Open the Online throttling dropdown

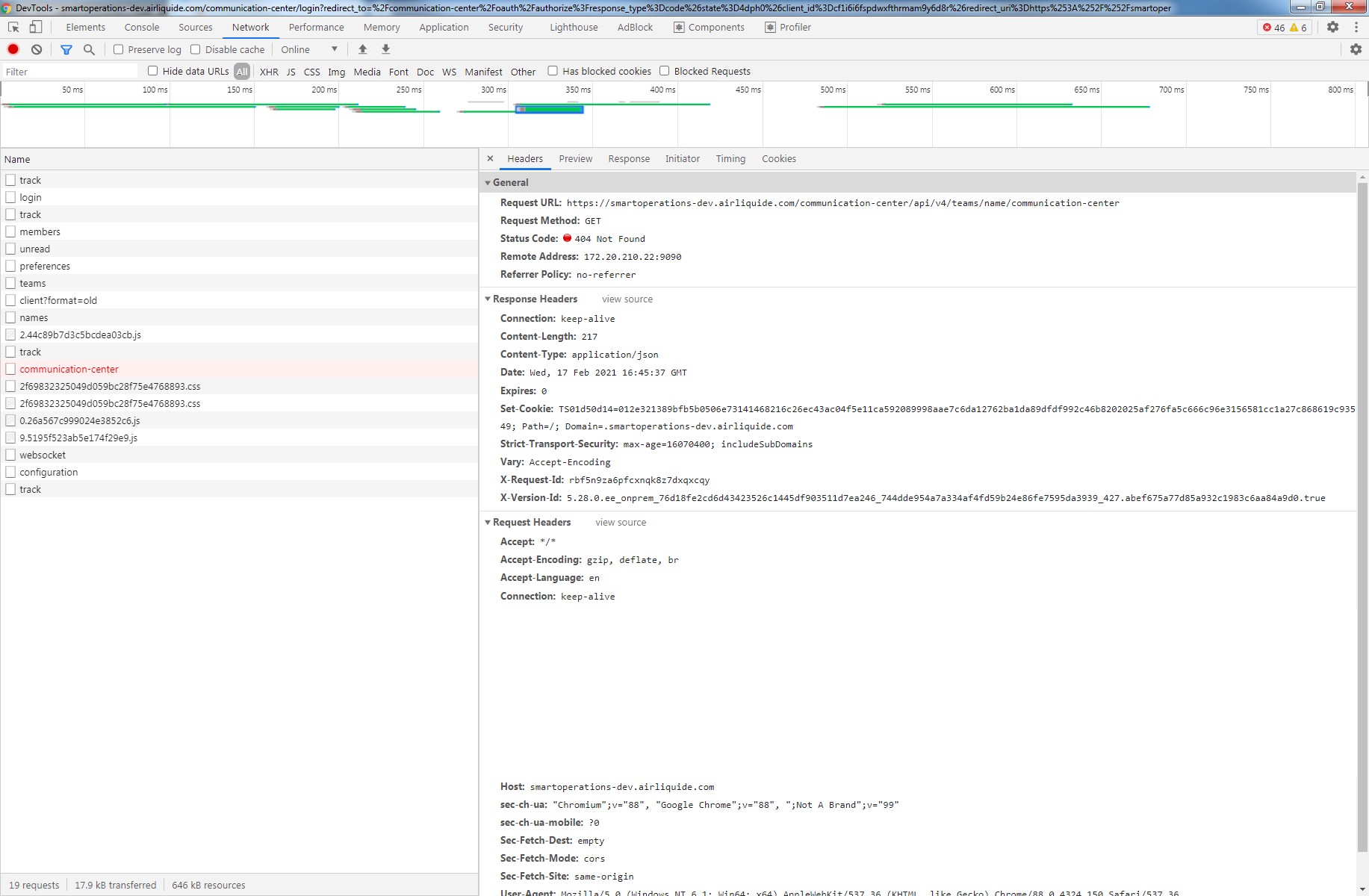click(309, 49)
